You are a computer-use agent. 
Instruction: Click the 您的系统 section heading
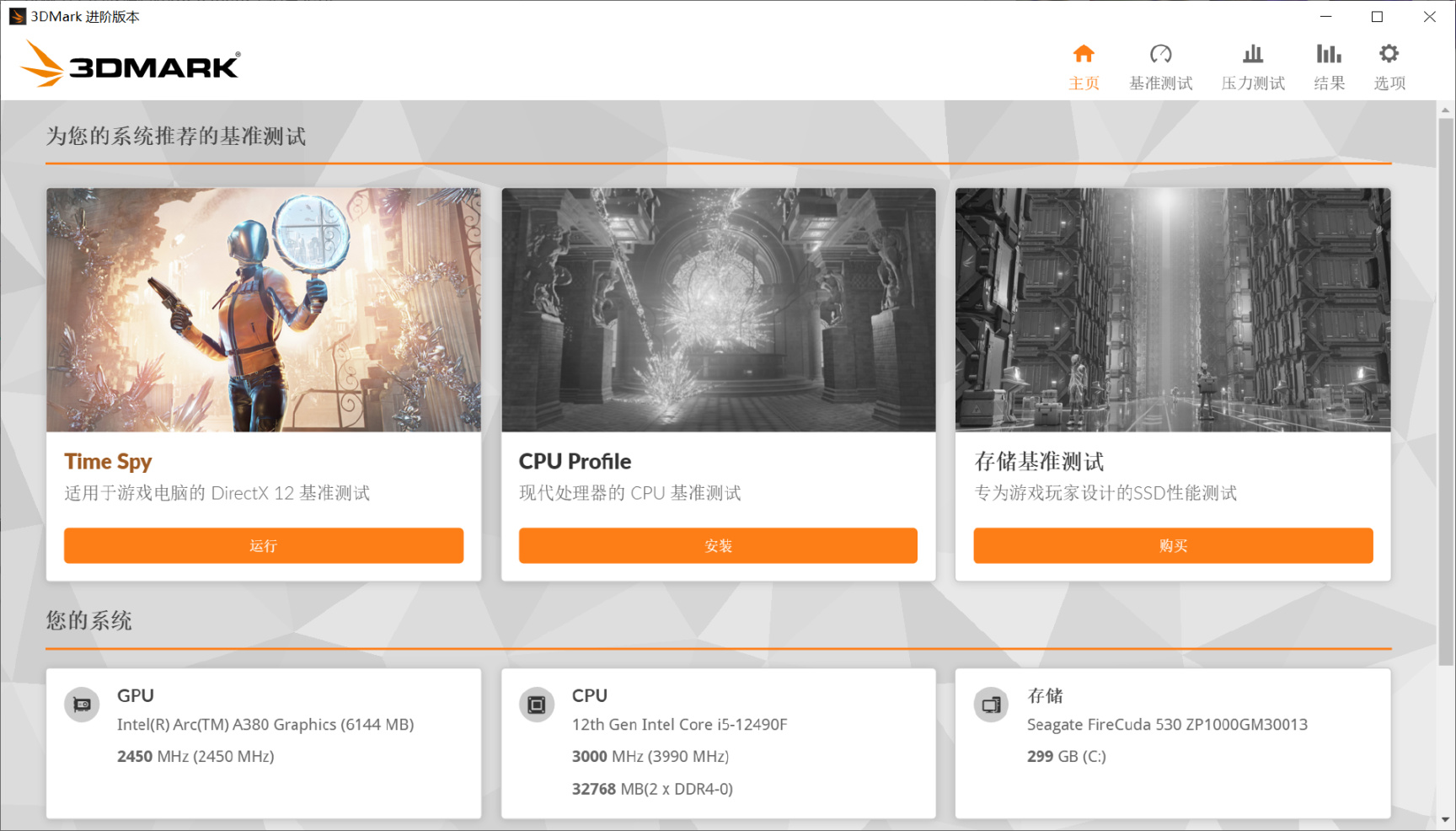tap(88, 621)
